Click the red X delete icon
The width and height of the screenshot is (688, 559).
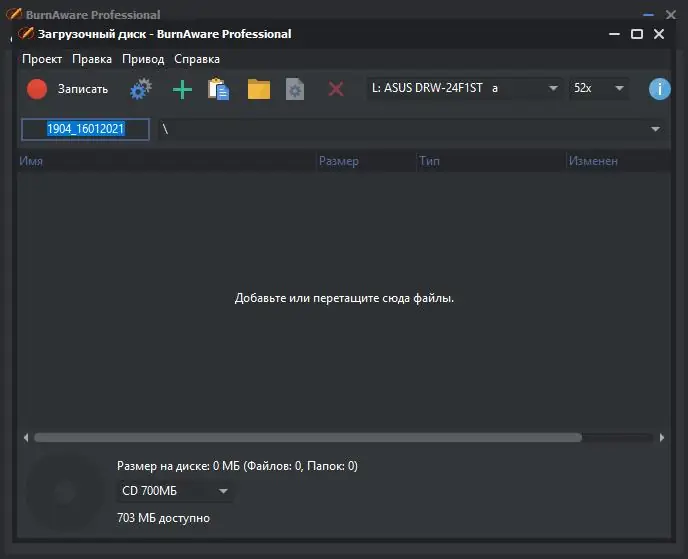(x=336, y=89)
